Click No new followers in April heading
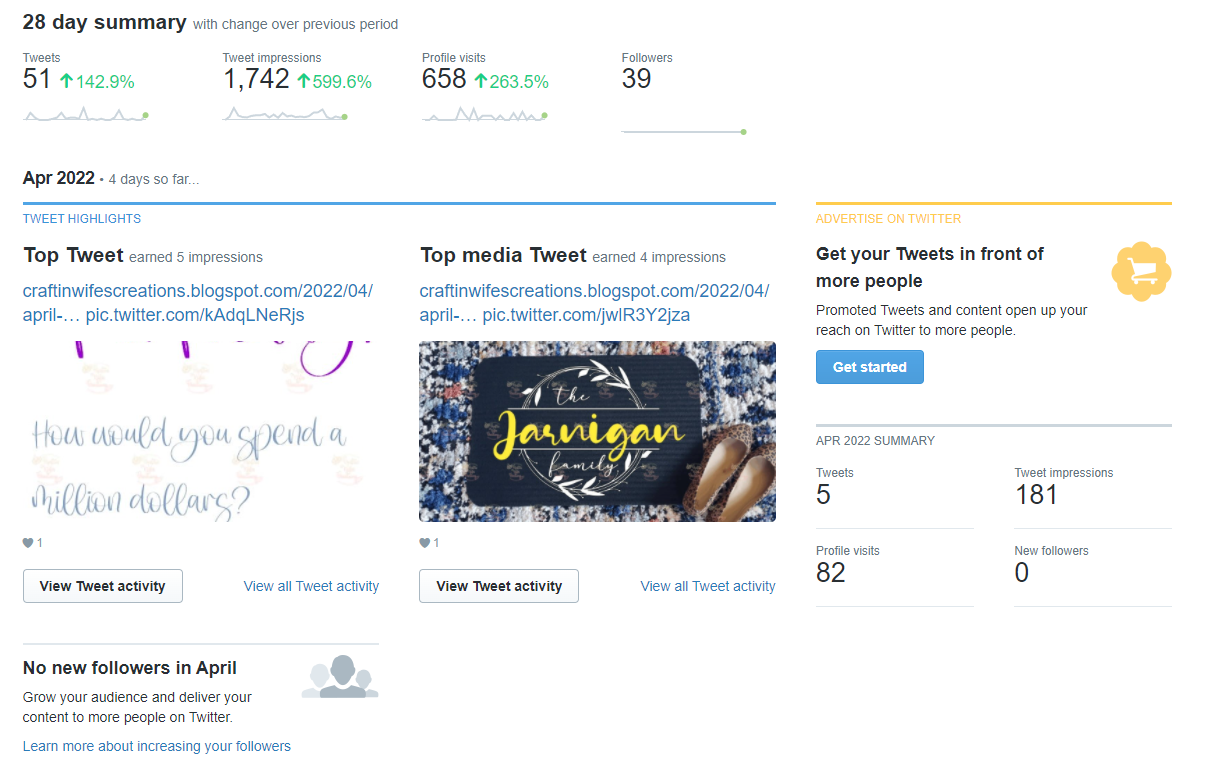The height and width of the screenshot is (770, 1223). point(130,668)
